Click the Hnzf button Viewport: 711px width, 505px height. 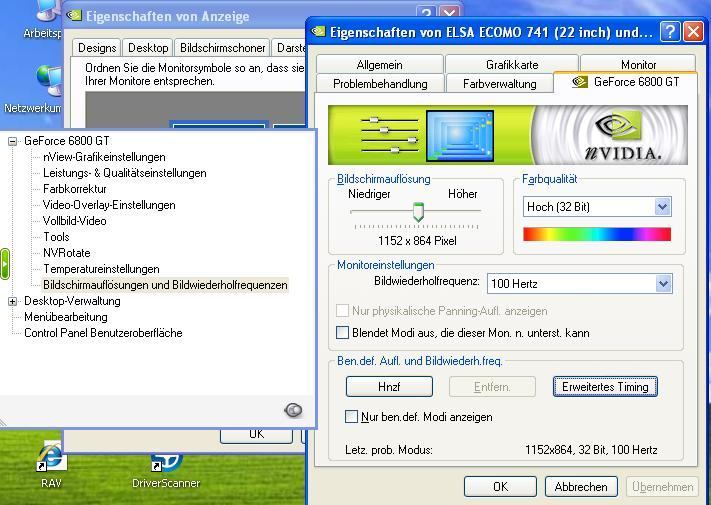point(389,387)
